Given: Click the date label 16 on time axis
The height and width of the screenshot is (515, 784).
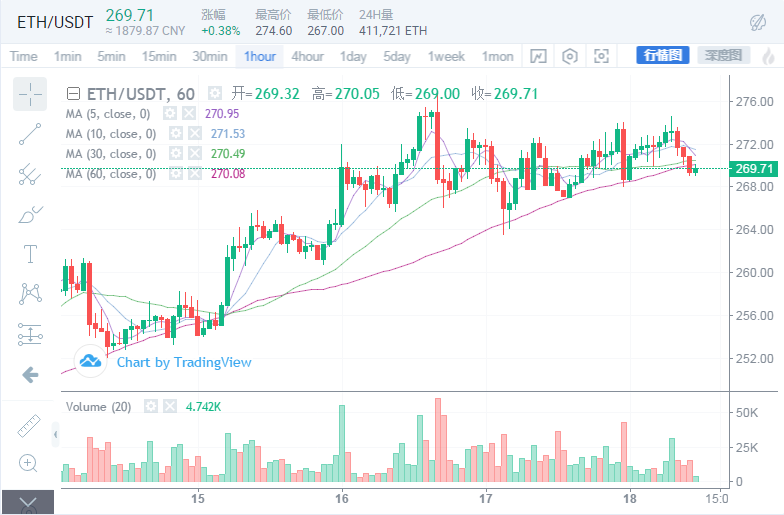Looking at the screenshot, I should (342, 498).
